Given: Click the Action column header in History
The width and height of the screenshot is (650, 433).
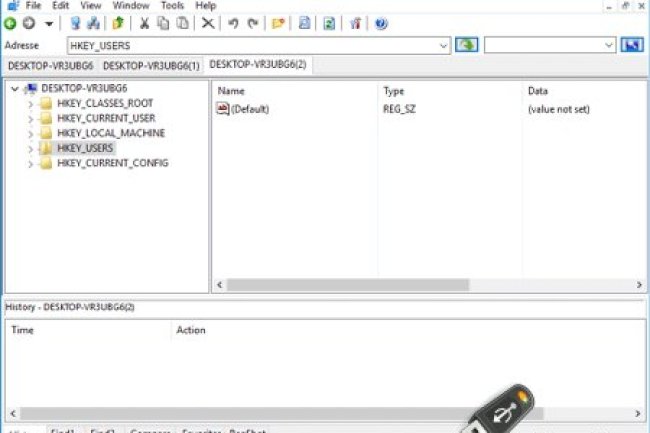Looking at the screenshot, I should tap(191, 329).
